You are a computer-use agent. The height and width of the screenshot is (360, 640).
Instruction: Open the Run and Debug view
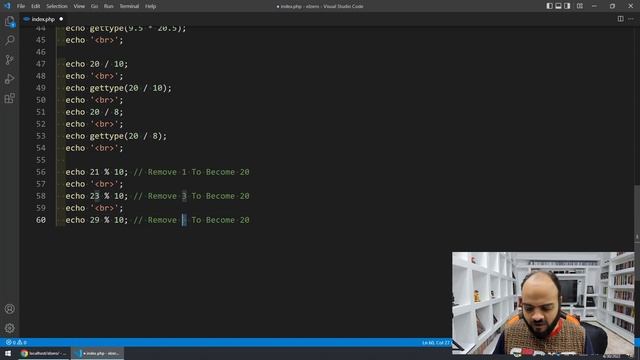tap(9, 79)
